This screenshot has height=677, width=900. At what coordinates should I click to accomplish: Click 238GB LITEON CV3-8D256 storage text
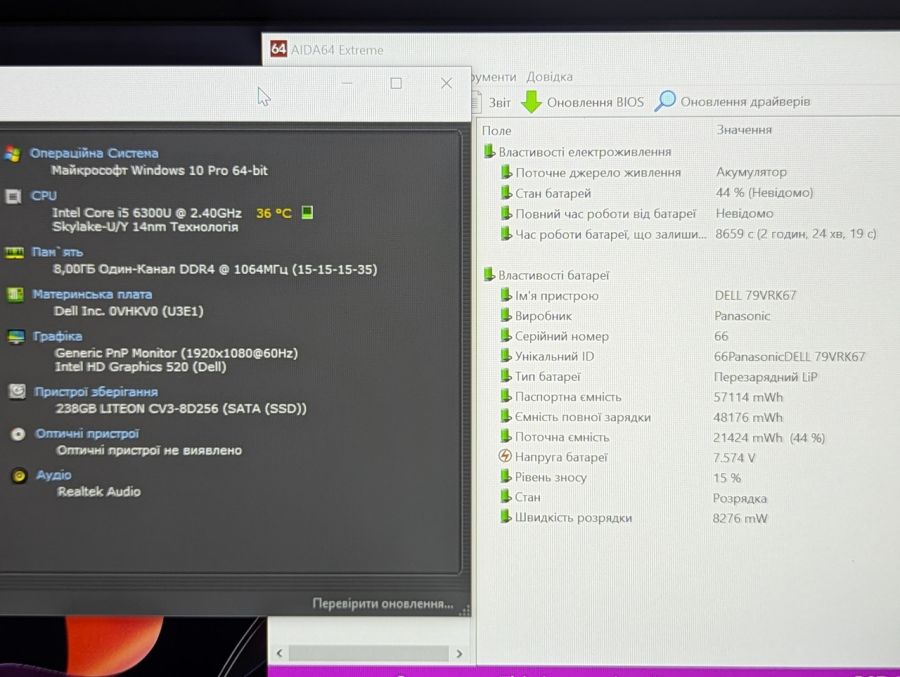[x=181, y=408]
